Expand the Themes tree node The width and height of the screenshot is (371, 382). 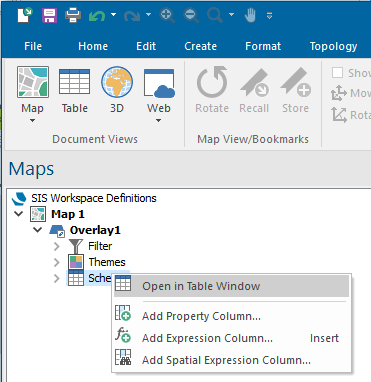coord(57,262)
